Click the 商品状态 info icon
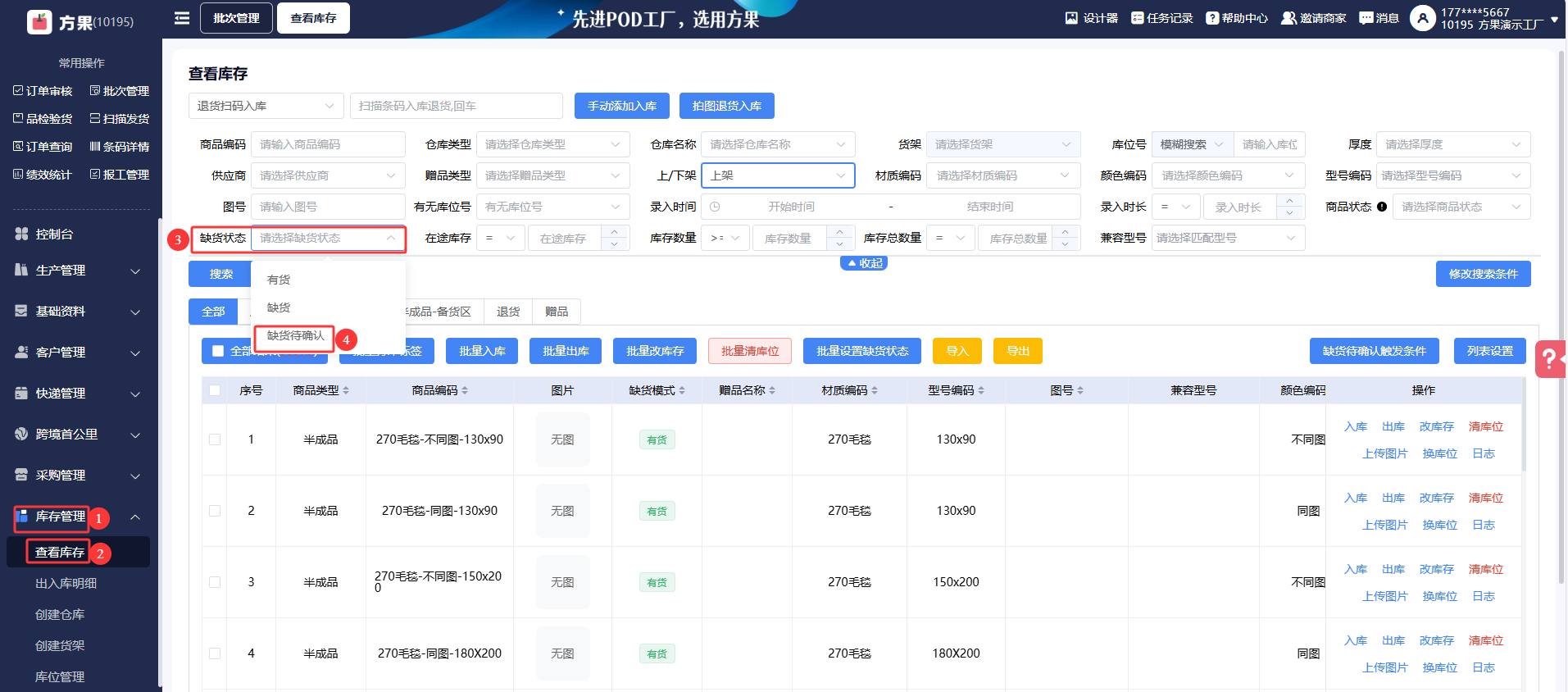The width and height of the screenshot is (1568, 692). [1382, 207]
